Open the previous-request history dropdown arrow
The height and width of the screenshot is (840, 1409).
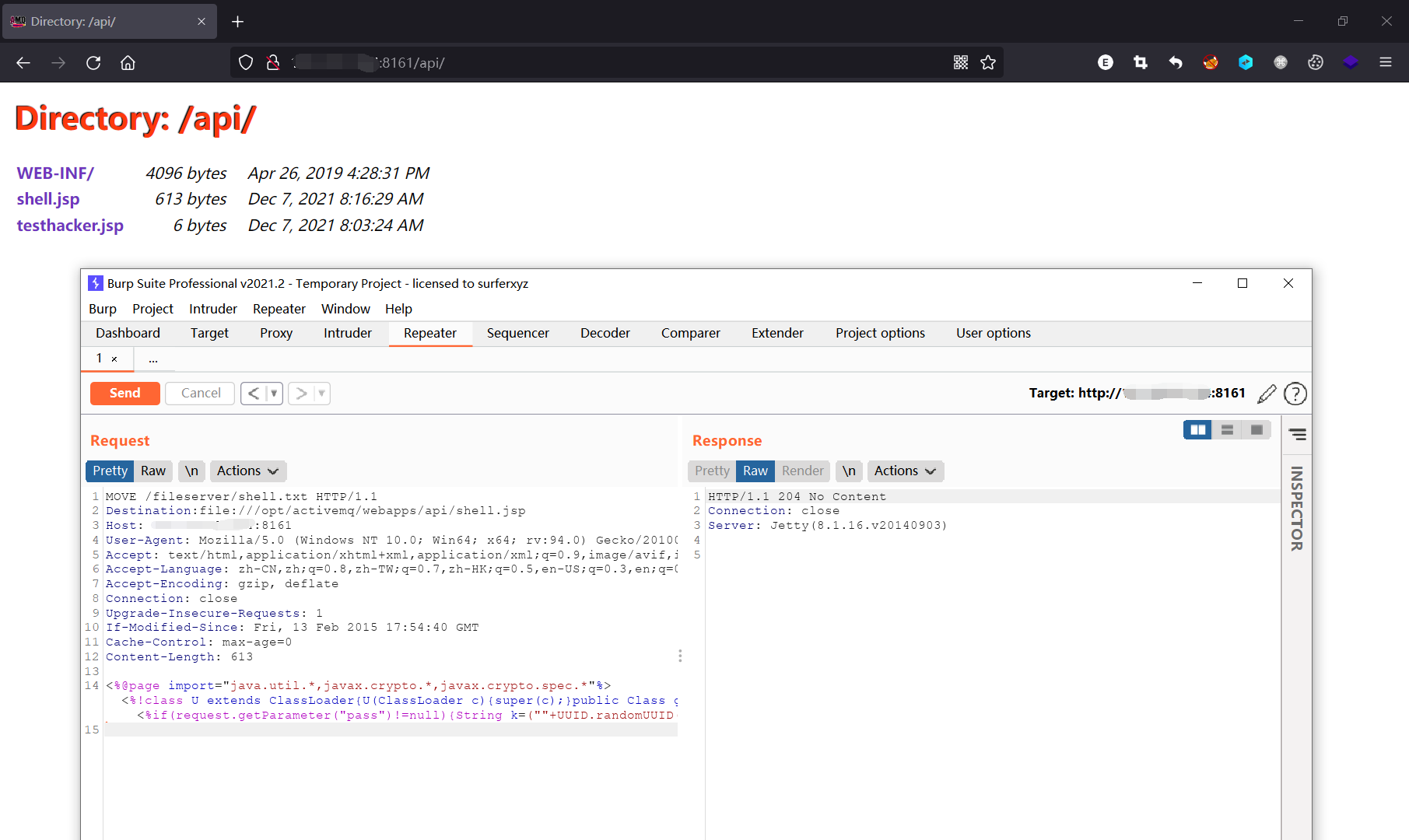[x=274, y=394]
